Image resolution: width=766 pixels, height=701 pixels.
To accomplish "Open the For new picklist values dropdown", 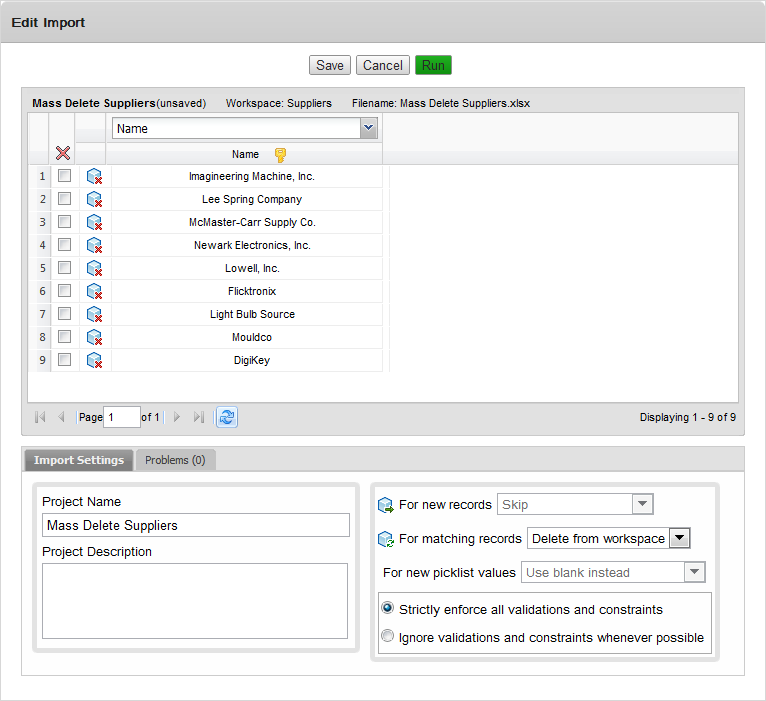I will pyautogui.click(x=694, y=572).
